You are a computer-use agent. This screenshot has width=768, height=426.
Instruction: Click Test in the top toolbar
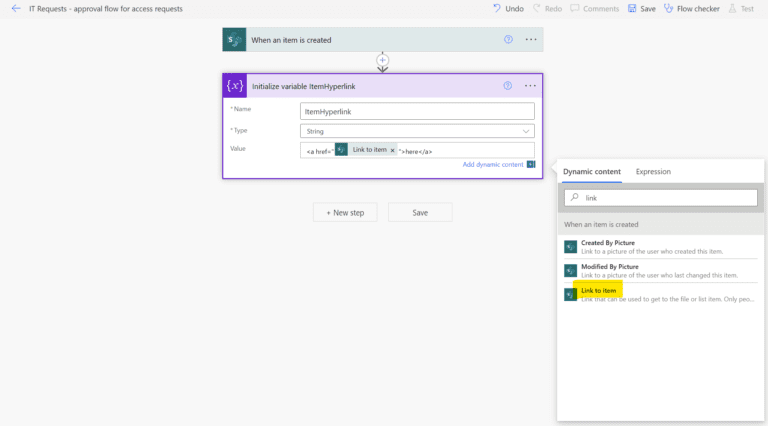(x=741, y=8)
